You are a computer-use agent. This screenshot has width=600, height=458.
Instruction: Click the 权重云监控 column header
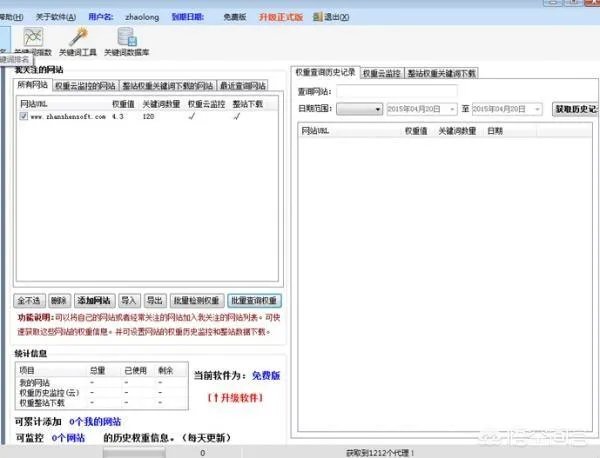tap(206, 104)
